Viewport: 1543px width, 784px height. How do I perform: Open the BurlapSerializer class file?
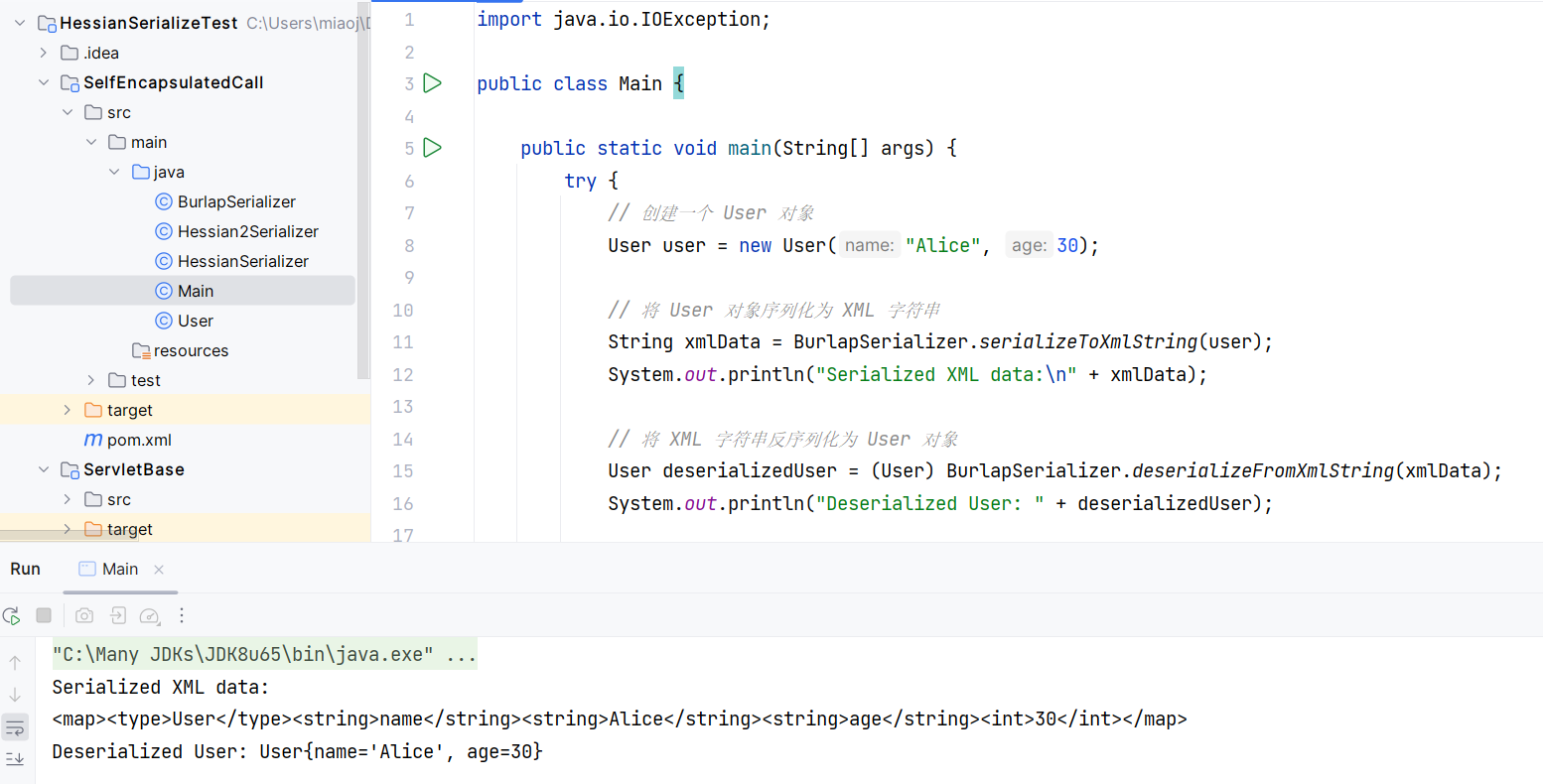pos(236,201)
